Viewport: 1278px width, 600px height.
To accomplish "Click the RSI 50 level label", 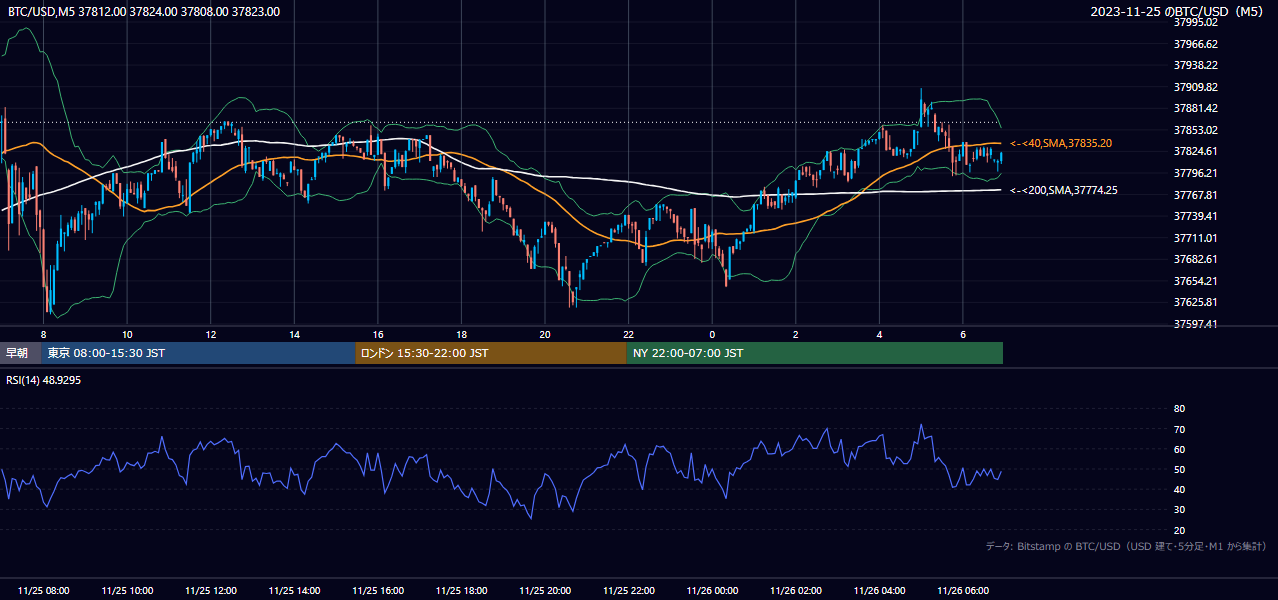I will (x=1179, y=469).
